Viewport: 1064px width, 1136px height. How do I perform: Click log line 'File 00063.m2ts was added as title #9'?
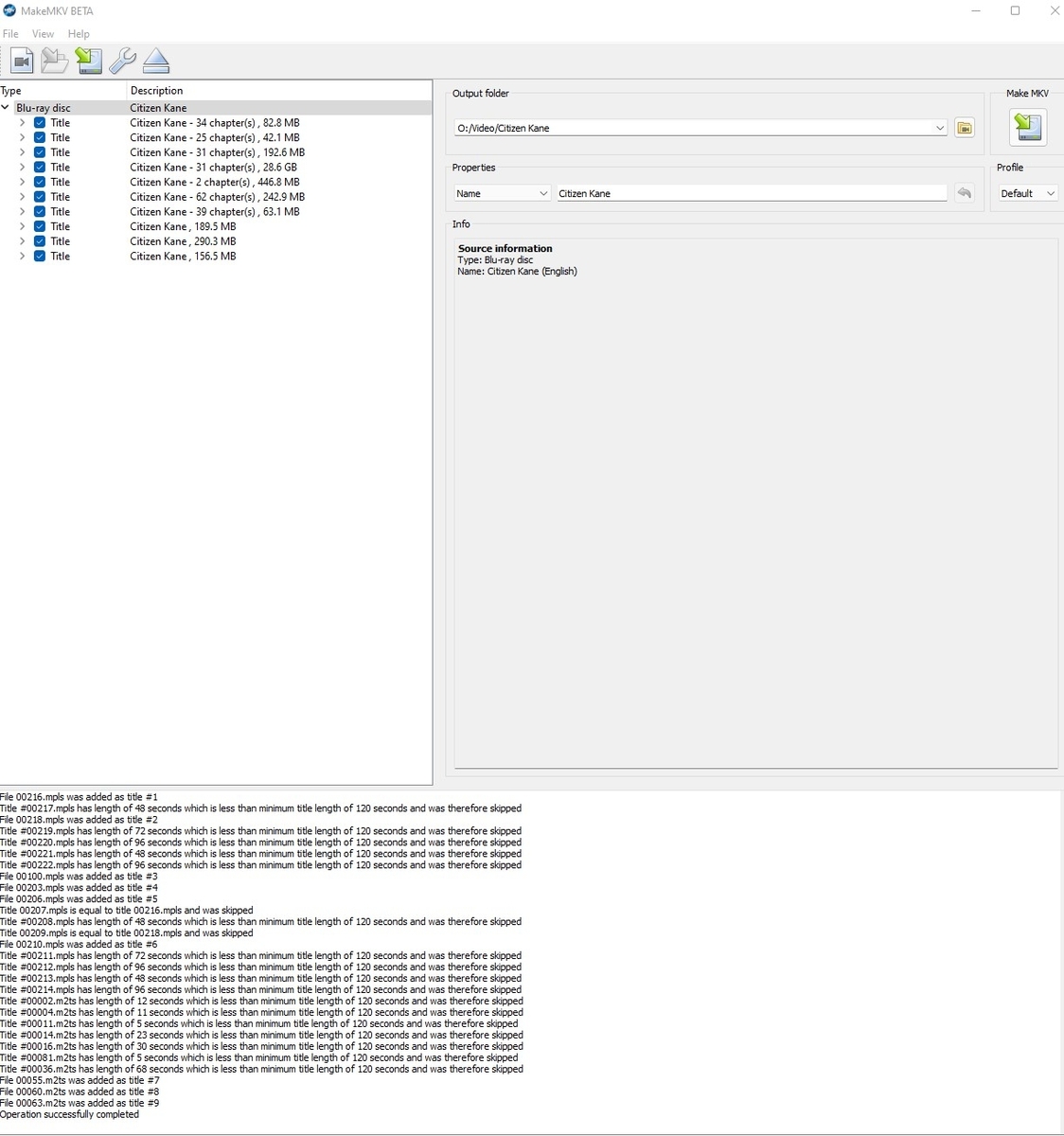pyautogui.click(x=80, y=1103)
